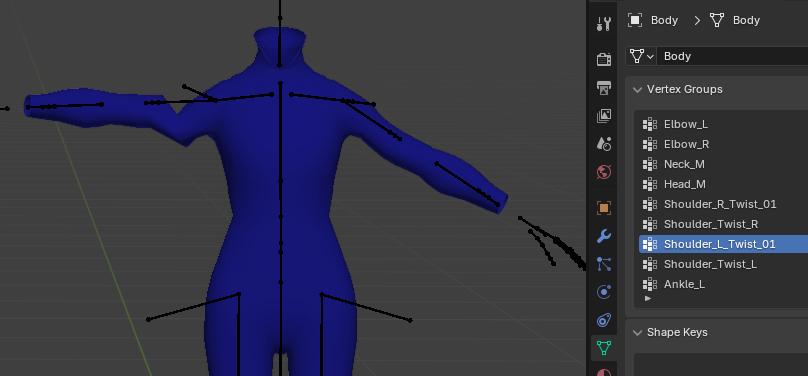The image size is (808, 376).
Task: Open the Physics properties tab
Action: pyautogui.click(x=603, y=292)
